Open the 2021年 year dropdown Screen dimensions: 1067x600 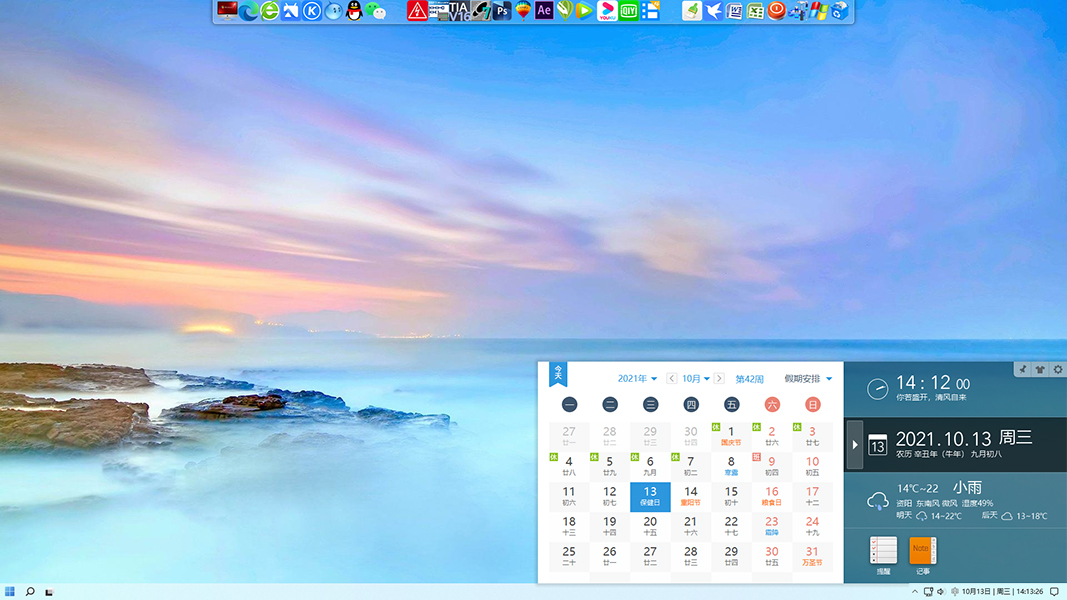[638, 378]
